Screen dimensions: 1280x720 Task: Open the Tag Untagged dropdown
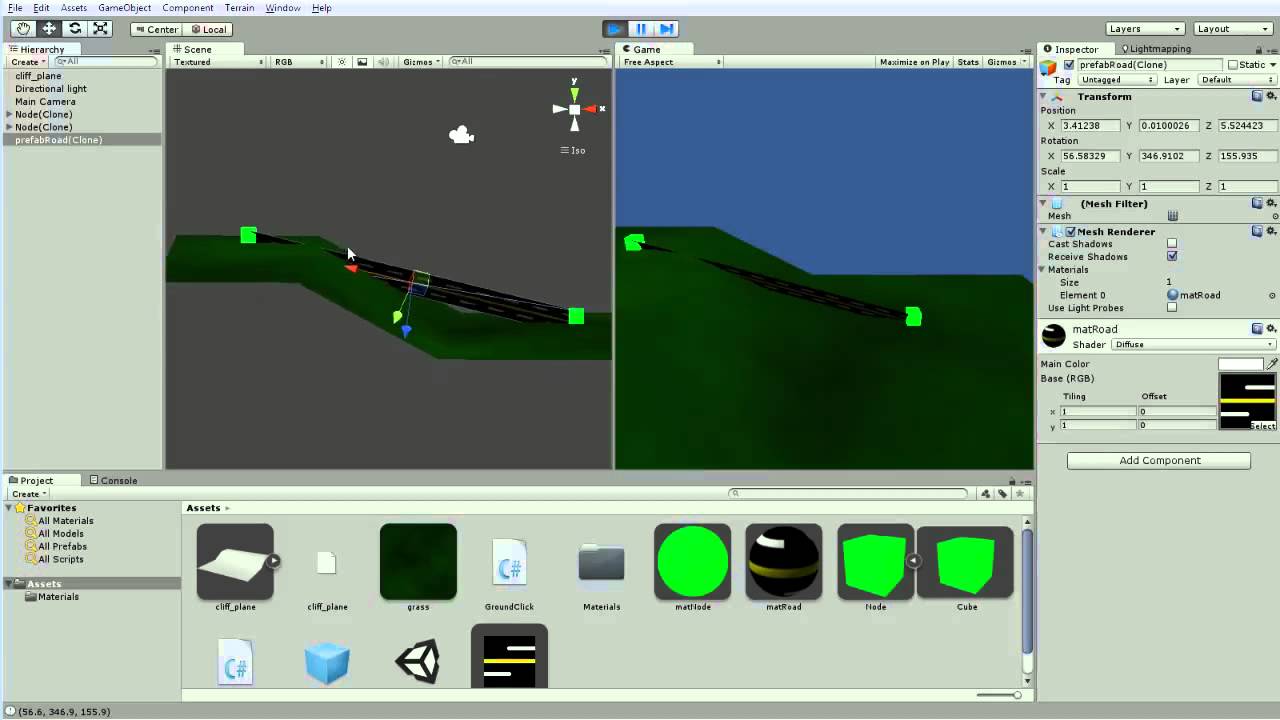coord(1119,80)
